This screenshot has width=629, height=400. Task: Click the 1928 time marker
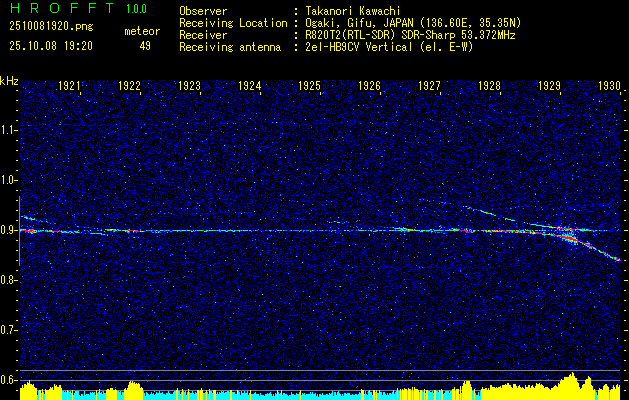pos(489,85)
